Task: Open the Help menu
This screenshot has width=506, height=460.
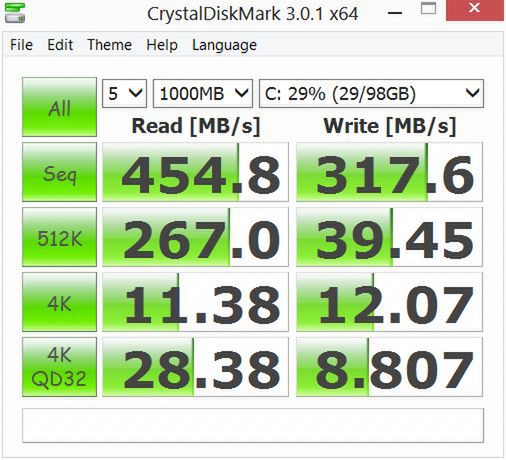Action: [x=162, y=45]
